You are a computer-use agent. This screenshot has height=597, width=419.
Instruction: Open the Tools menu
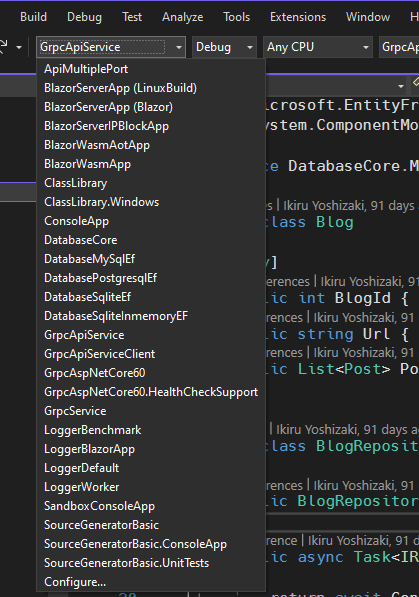237,17
